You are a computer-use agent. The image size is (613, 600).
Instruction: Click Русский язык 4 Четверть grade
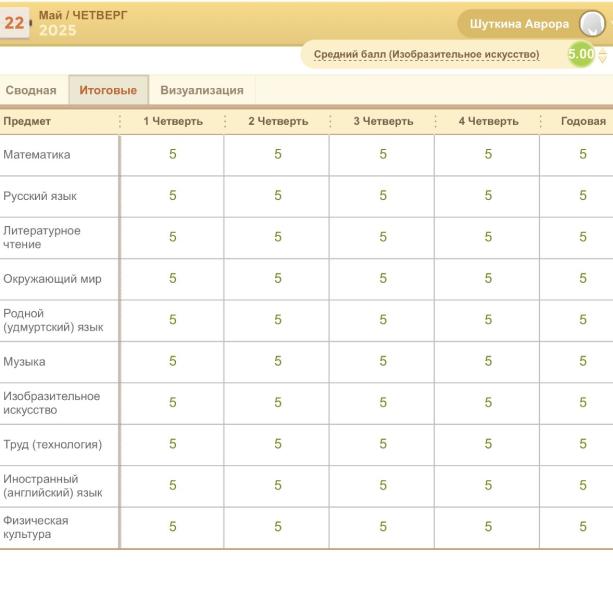click(x=488, y=195)
